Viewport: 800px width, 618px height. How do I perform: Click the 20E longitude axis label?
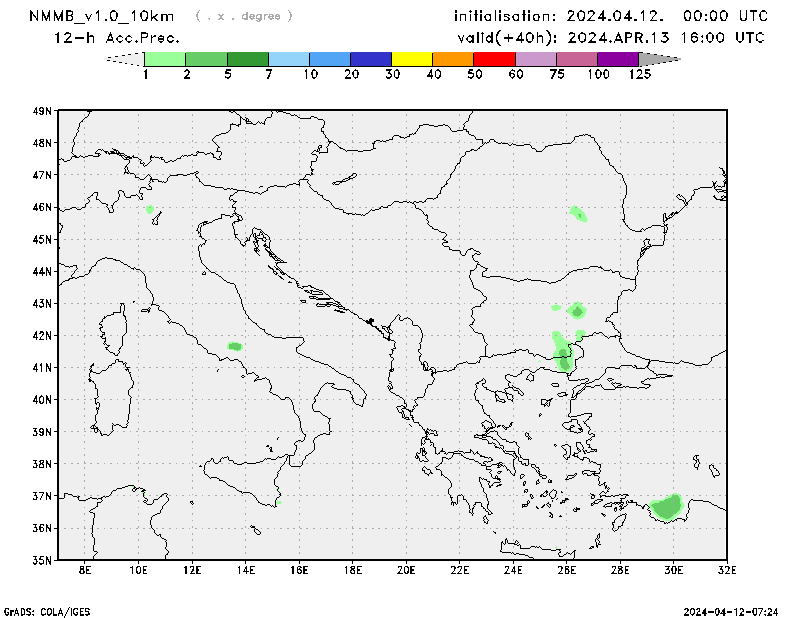point(406,571)
